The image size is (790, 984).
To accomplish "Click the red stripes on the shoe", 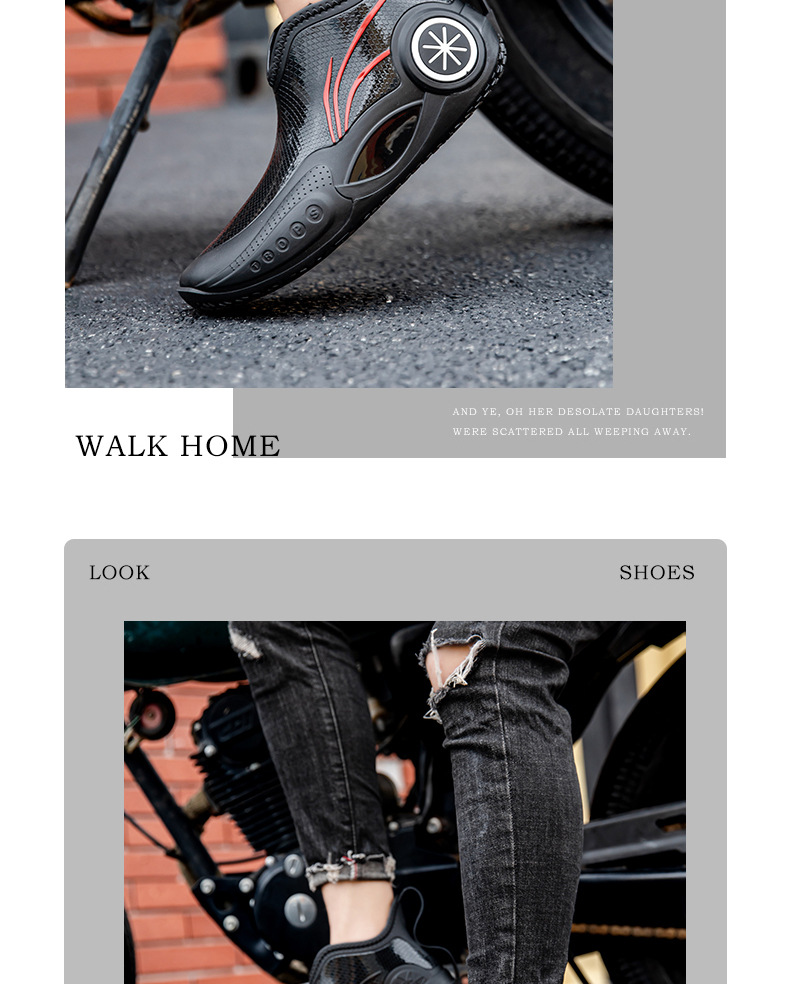I will [353, 75].
